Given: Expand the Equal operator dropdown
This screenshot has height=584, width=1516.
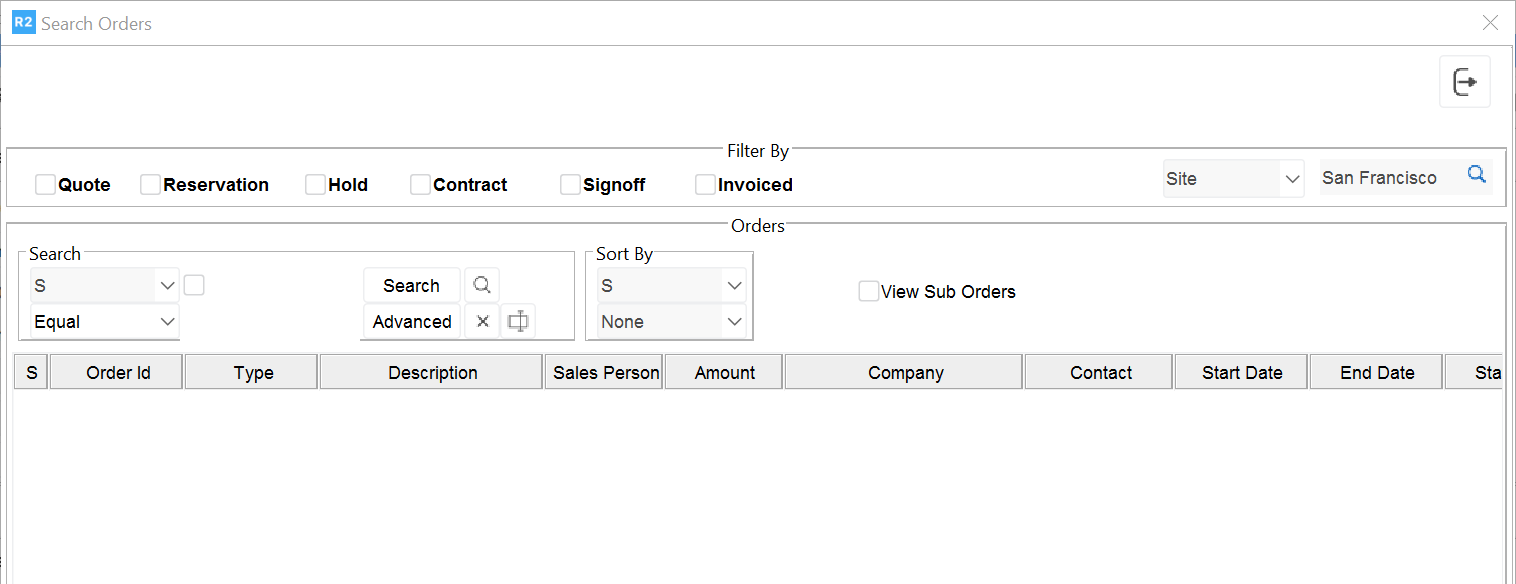Looking at the screenshot, I should click(105, 322).
